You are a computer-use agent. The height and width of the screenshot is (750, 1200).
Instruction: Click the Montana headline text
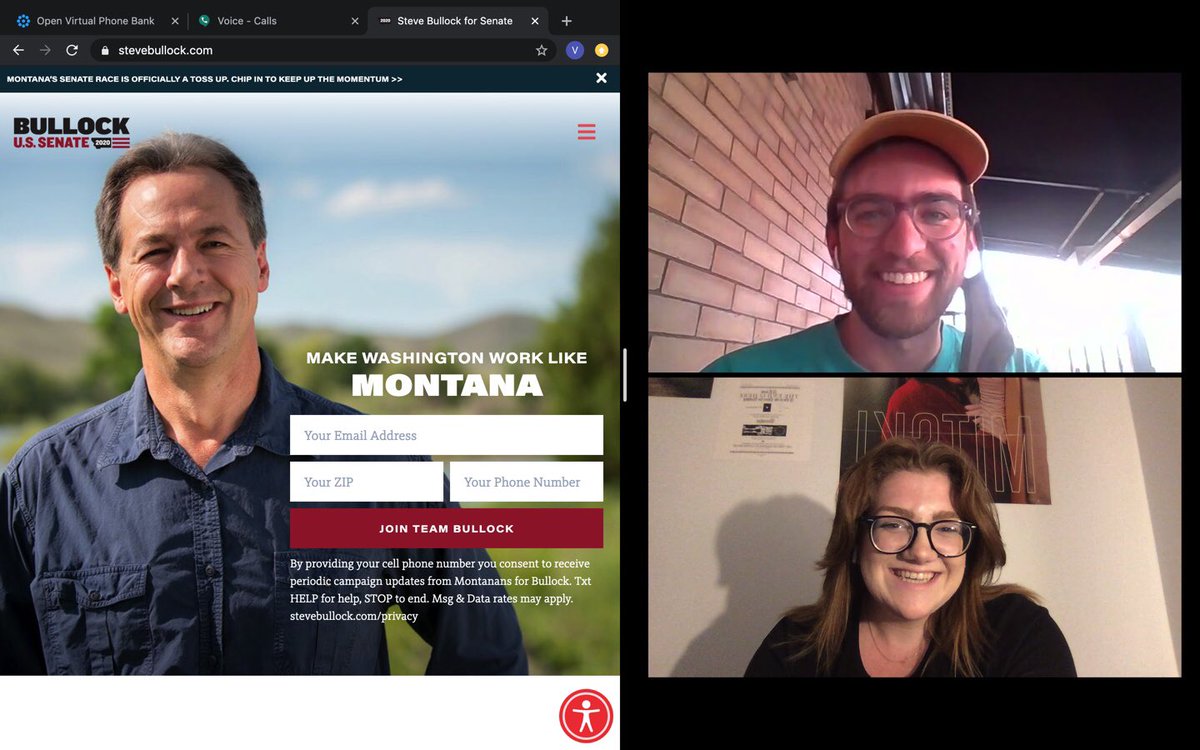click(x=446, y=385)
